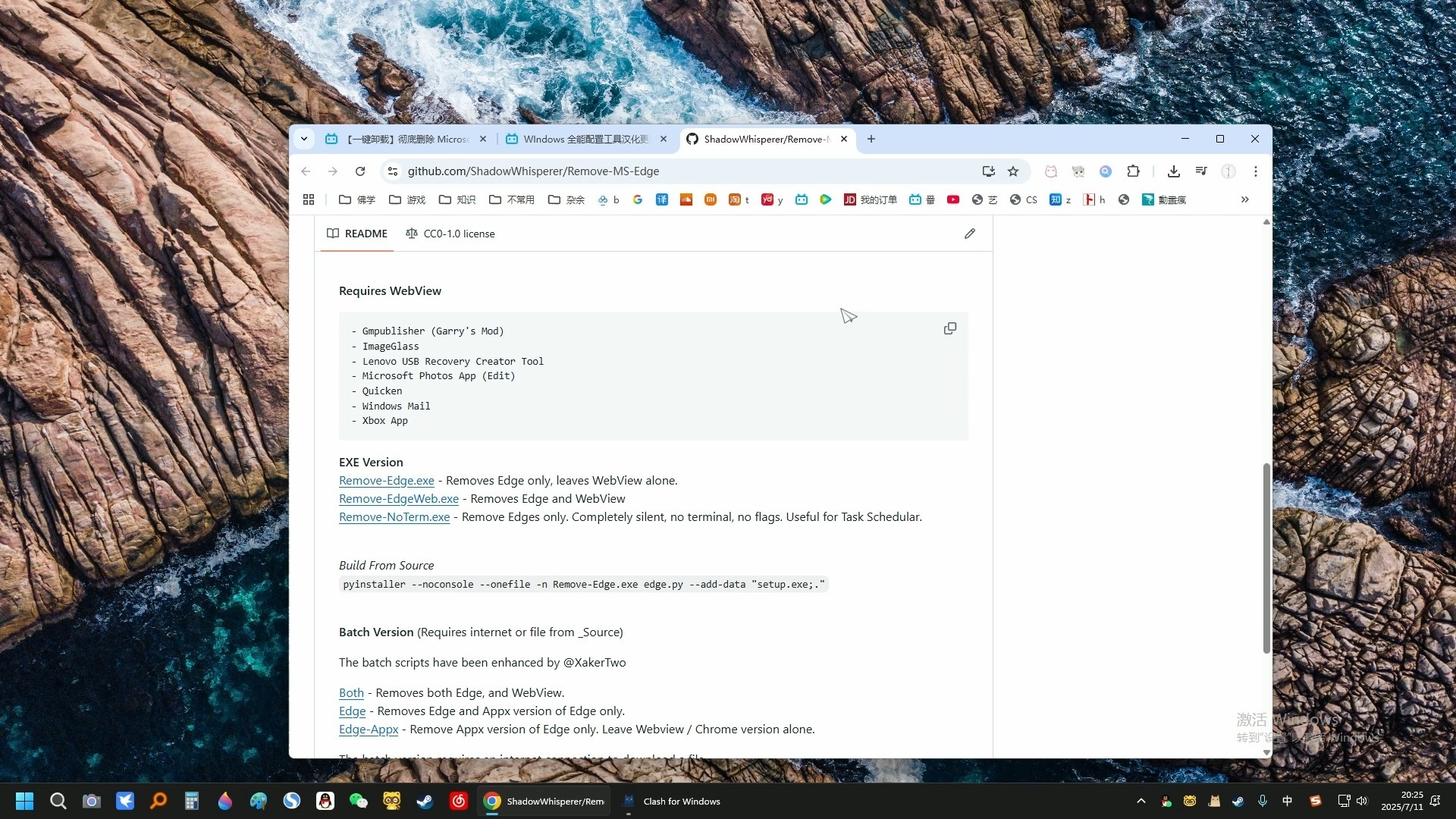Reload the GitHub page
Viewport: 1456px width, 819px height.
[x=360, y=171]
